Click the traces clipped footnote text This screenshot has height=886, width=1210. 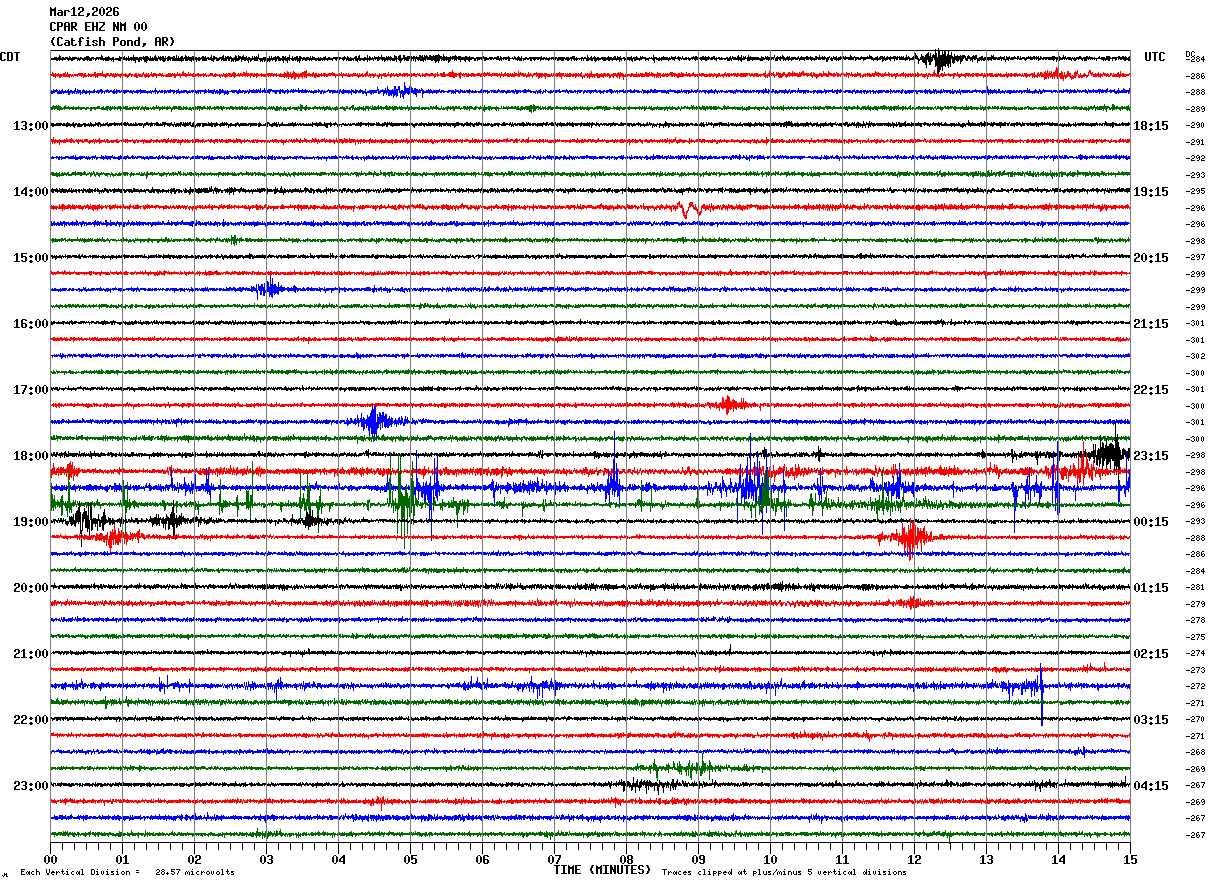[x=784, y=872]
